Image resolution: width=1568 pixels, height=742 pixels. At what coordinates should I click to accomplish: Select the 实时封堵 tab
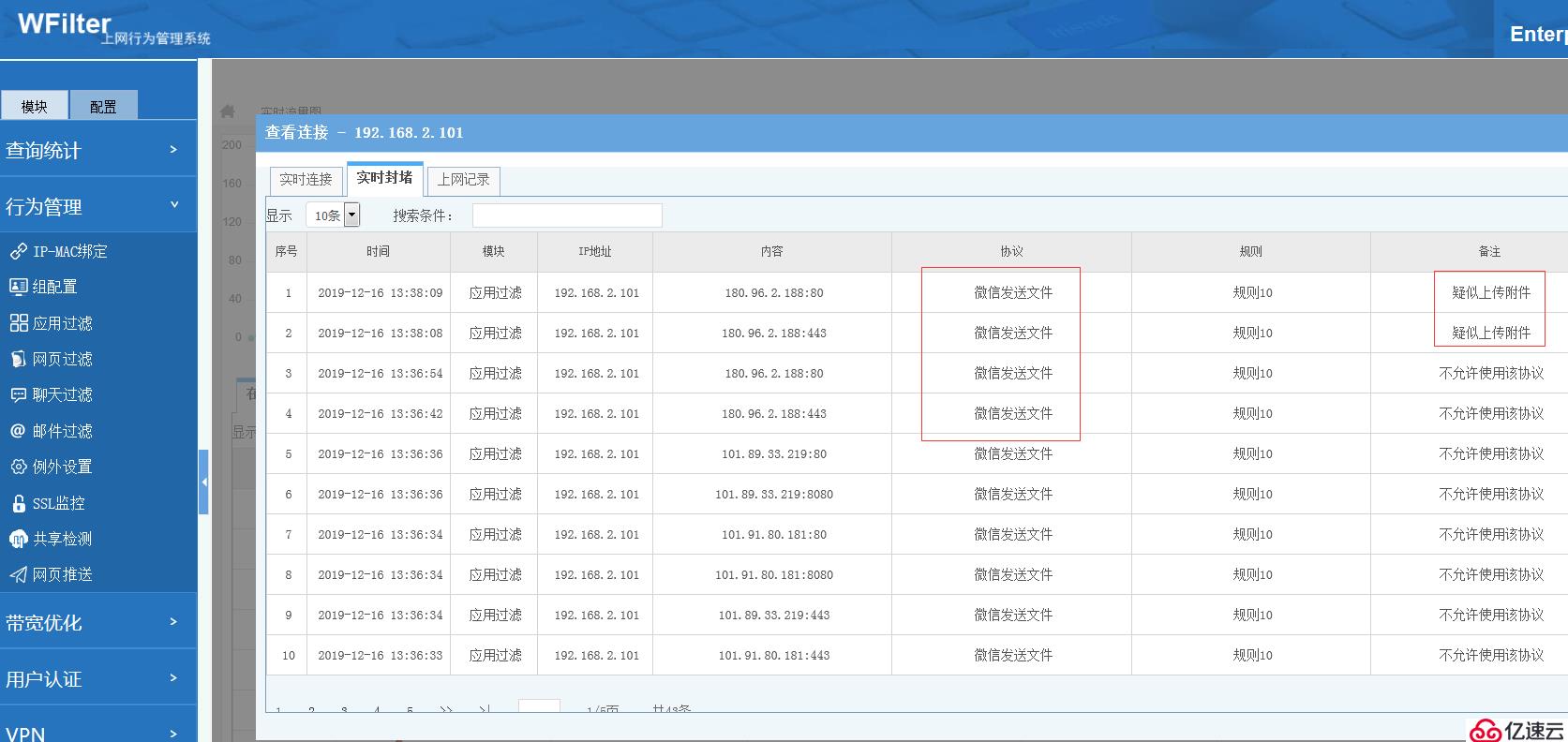(384, 177)
